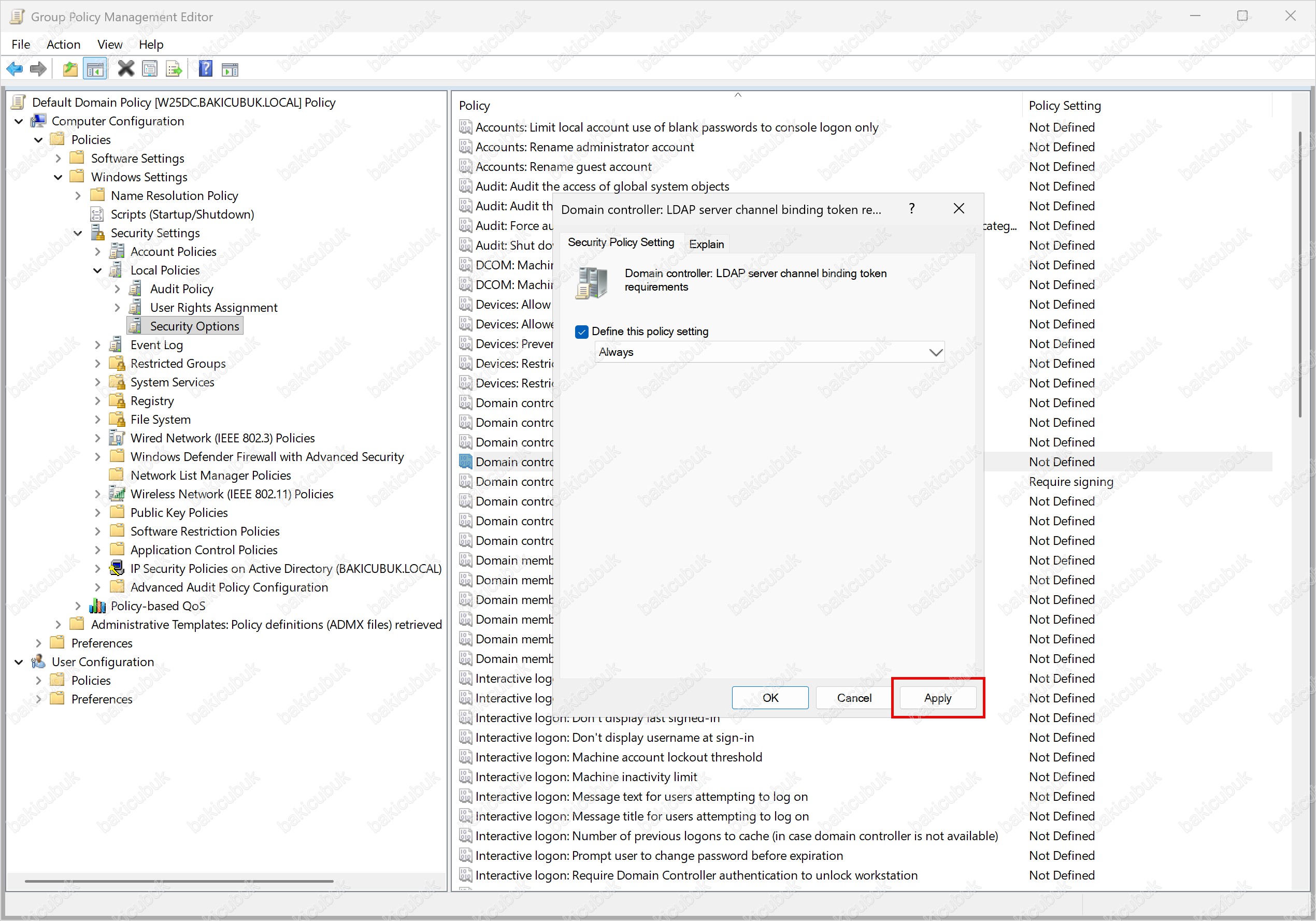Expand Name Resolution Policy node
The width and height of the screenshot is (1316, 921).
coord(78,195)
